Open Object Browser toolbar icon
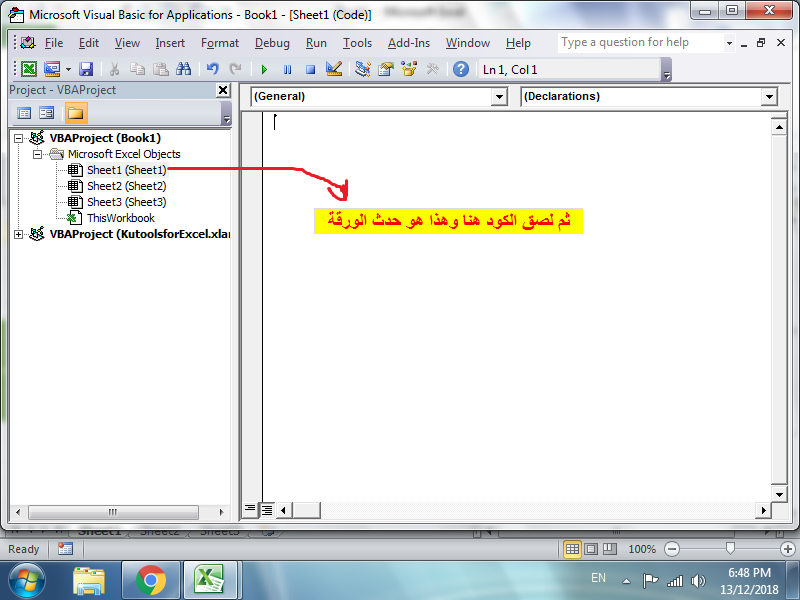 [x=409, y=69]
